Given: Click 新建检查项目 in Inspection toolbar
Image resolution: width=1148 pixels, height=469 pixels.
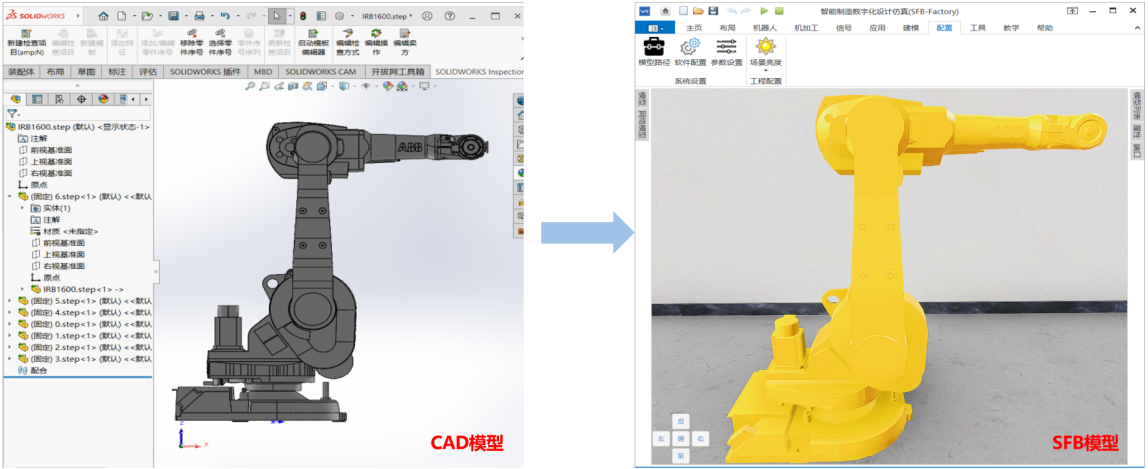Looking at the screenshot, I should [x=26, y=42].
